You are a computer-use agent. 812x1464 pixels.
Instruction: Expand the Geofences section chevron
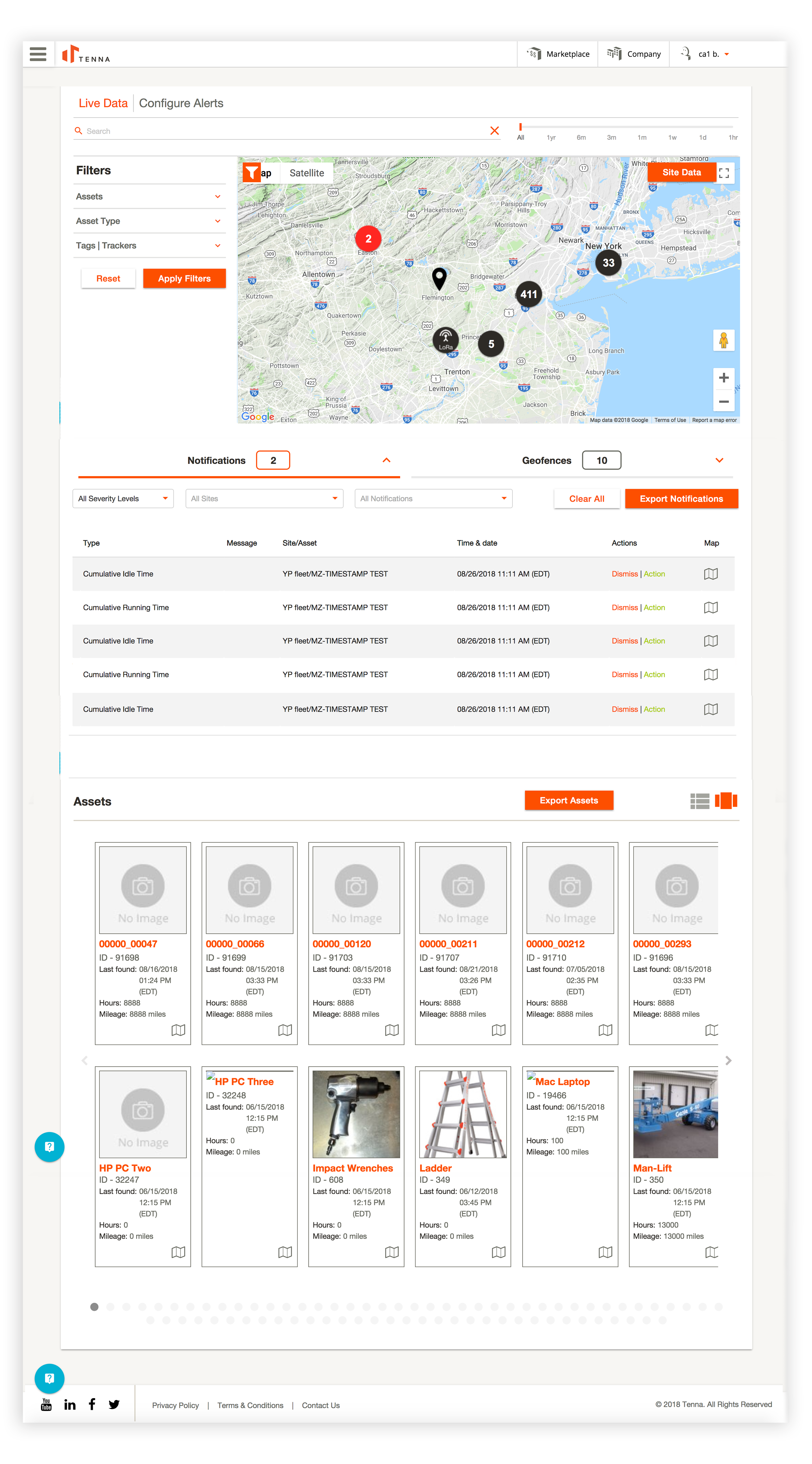(719, 460)
